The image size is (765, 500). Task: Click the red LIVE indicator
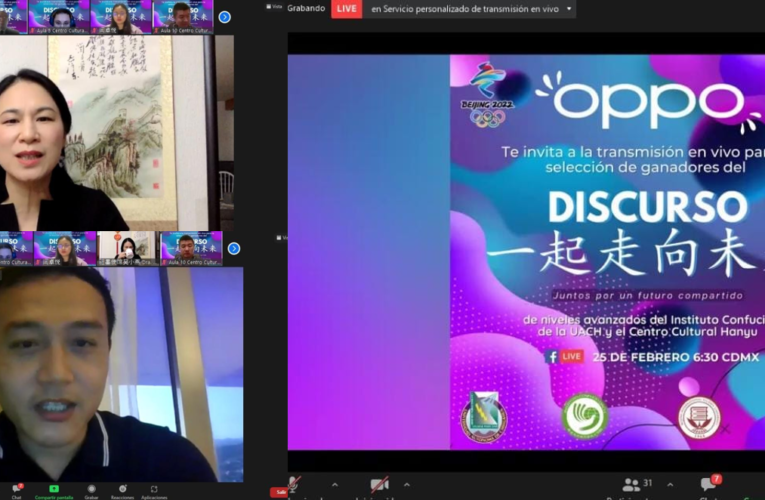click(346, 9)
